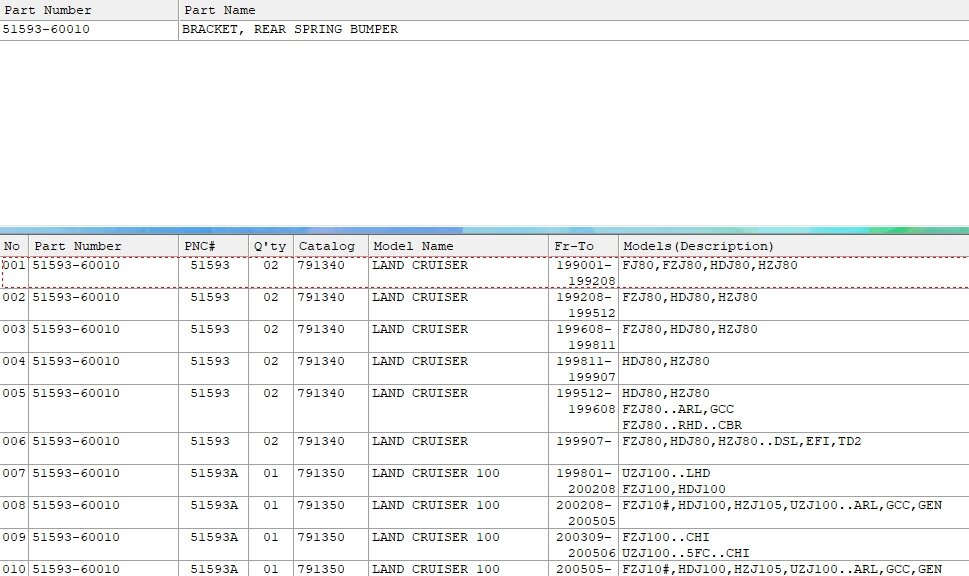Click date 199907- in row 006
The width and height of the screenshot is (969, 576).
[x=583, y=441]
